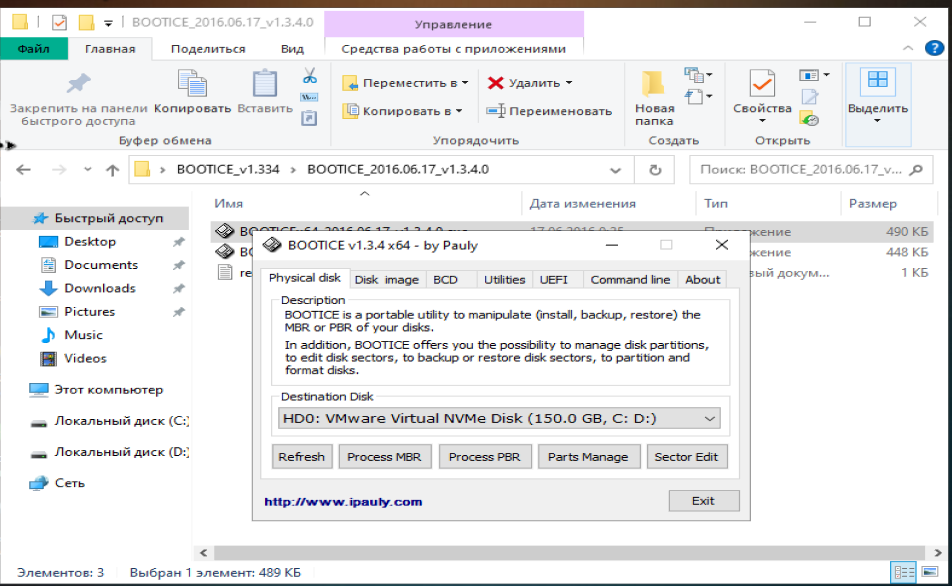Open recent locations dropdown arrow
The height and width of the screenshot is (586, 952).
click(x=87, y=170)
